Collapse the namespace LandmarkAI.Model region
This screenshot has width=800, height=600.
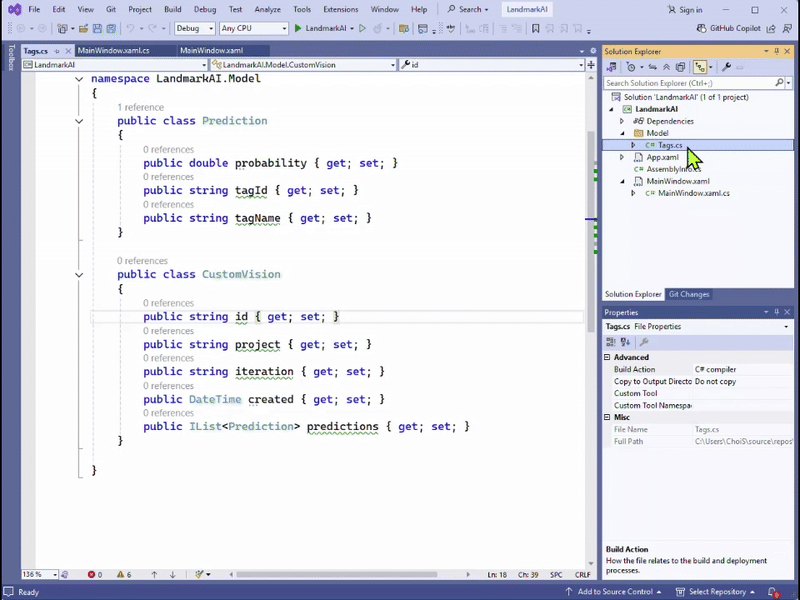pos(79,79)
